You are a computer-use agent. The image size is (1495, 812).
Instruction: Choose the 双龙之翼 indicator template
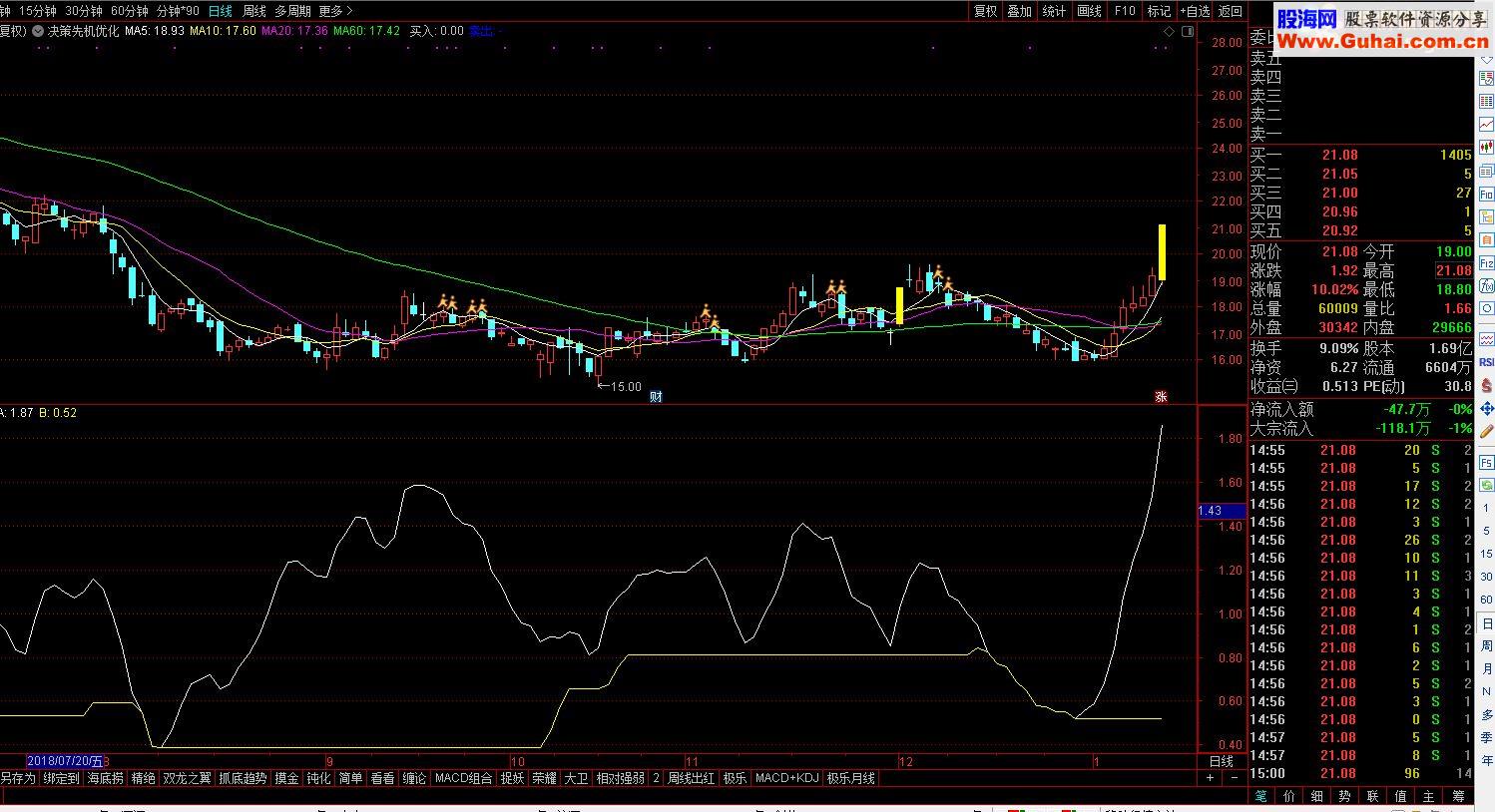pos(188,778)
